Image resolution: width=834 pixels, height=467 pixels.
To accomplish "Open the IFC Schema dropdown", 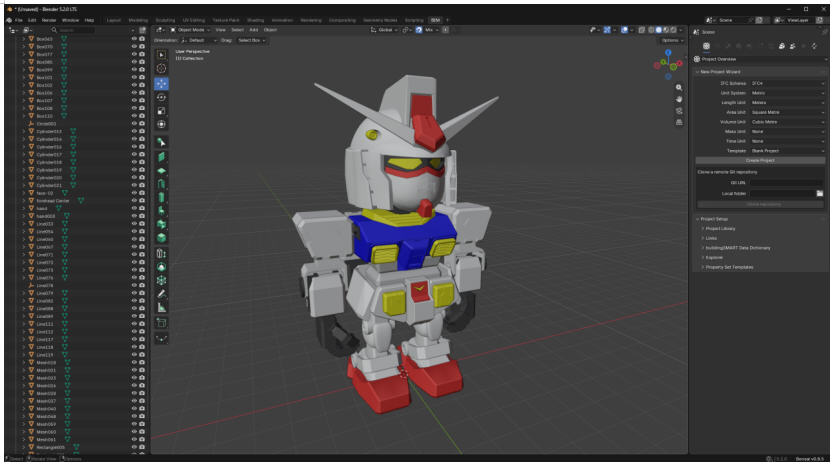I will pyautogui.click(x=787, y=84).
